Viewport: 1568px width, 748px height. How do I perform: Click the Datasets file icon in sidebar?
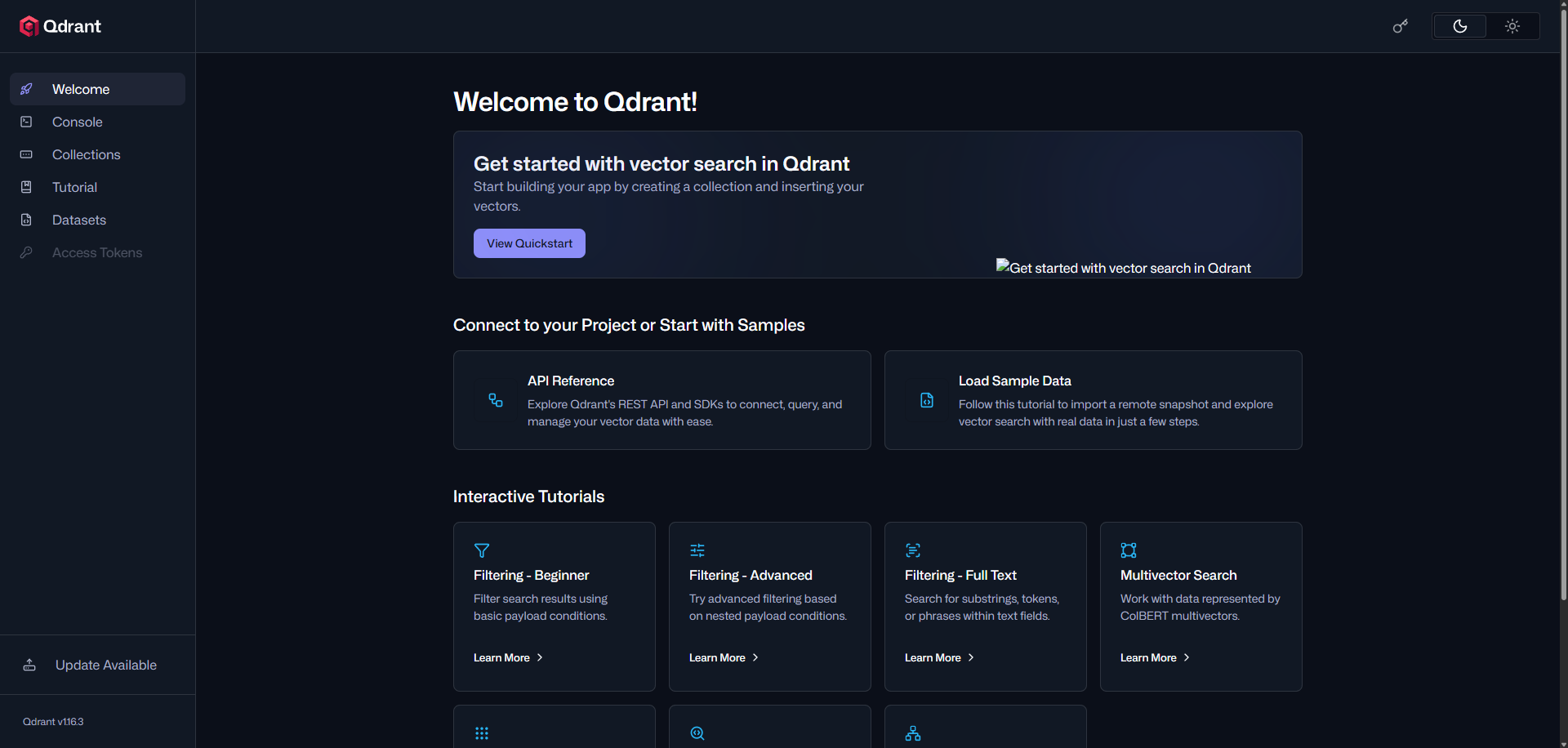pyautogui.click(x=26, y=220)
